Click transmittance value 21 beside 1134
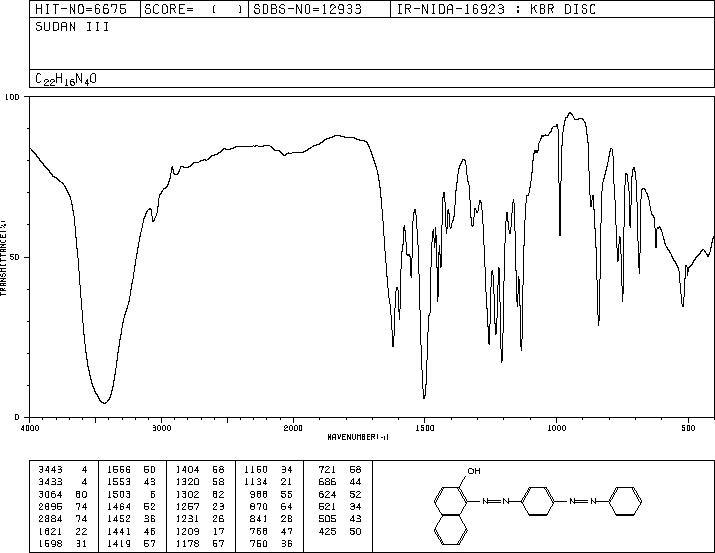The image size is (715, 553). [286, 482]
